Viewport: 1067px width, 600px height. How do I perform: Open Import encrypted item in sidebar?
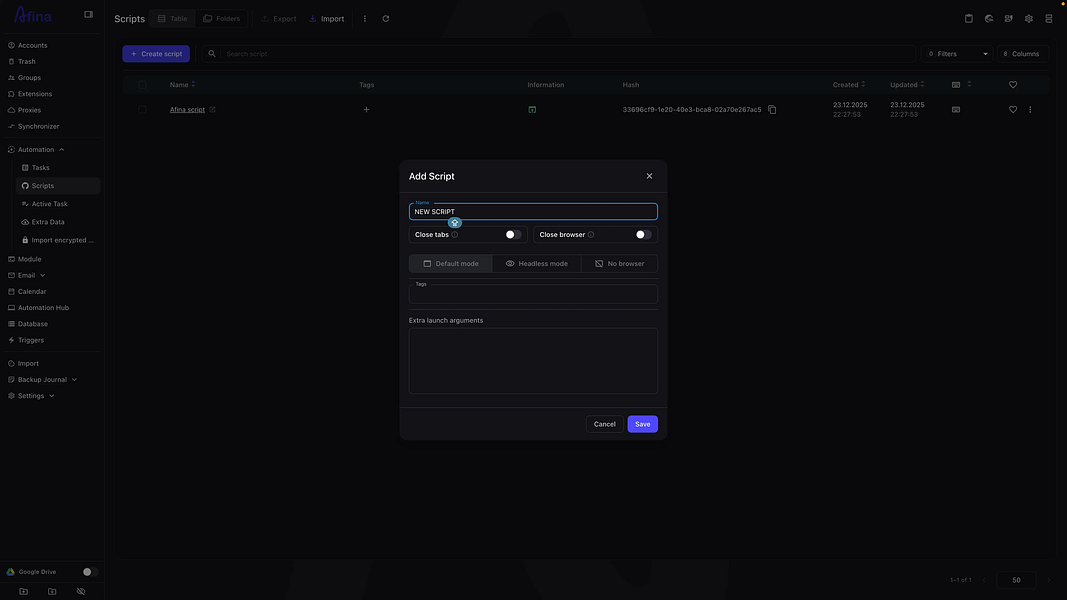pyautogui.click(x=58, y=240)
